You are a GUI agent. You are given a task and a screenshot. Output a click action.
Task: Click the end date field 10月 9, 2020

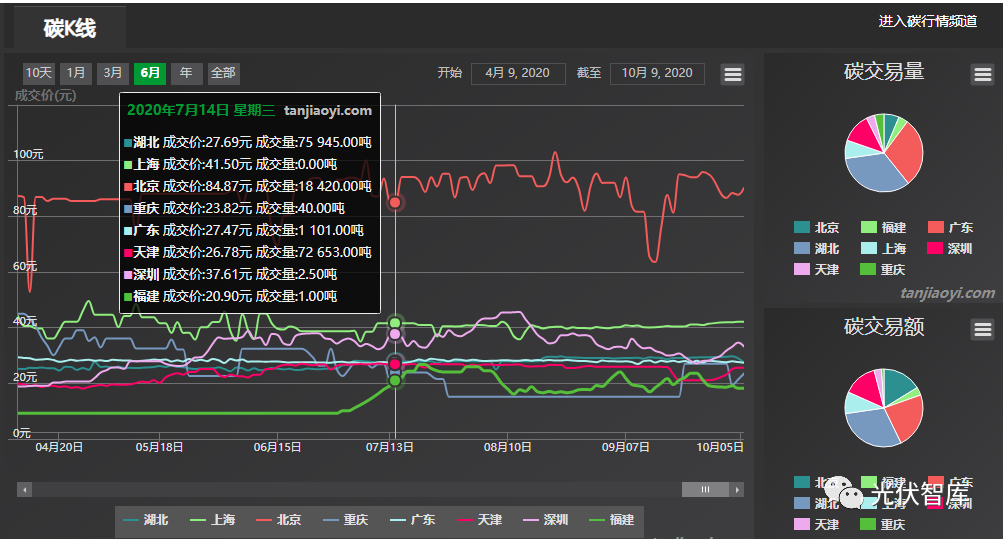(657, 73)
